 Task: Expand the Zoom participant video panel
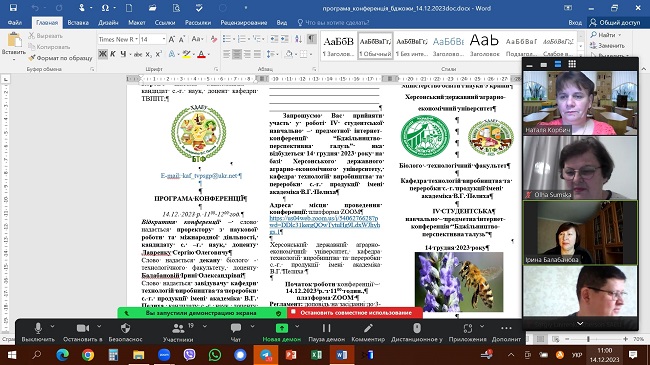point(580,324)
